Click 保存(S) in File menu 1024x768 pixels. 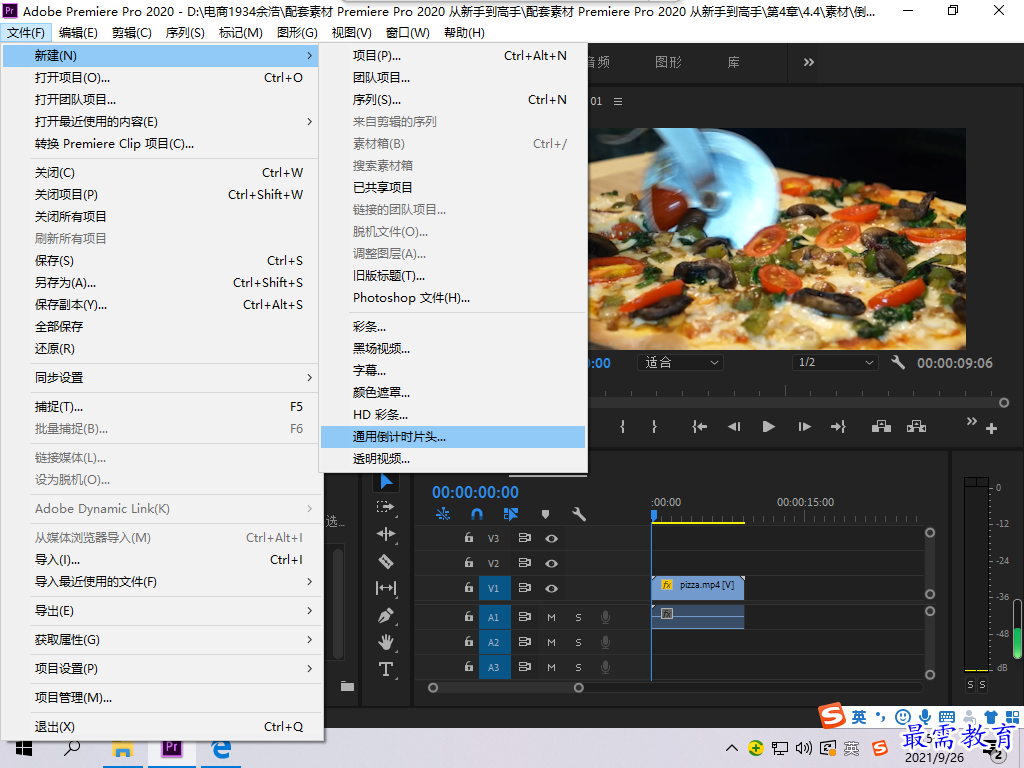[161, 261]
